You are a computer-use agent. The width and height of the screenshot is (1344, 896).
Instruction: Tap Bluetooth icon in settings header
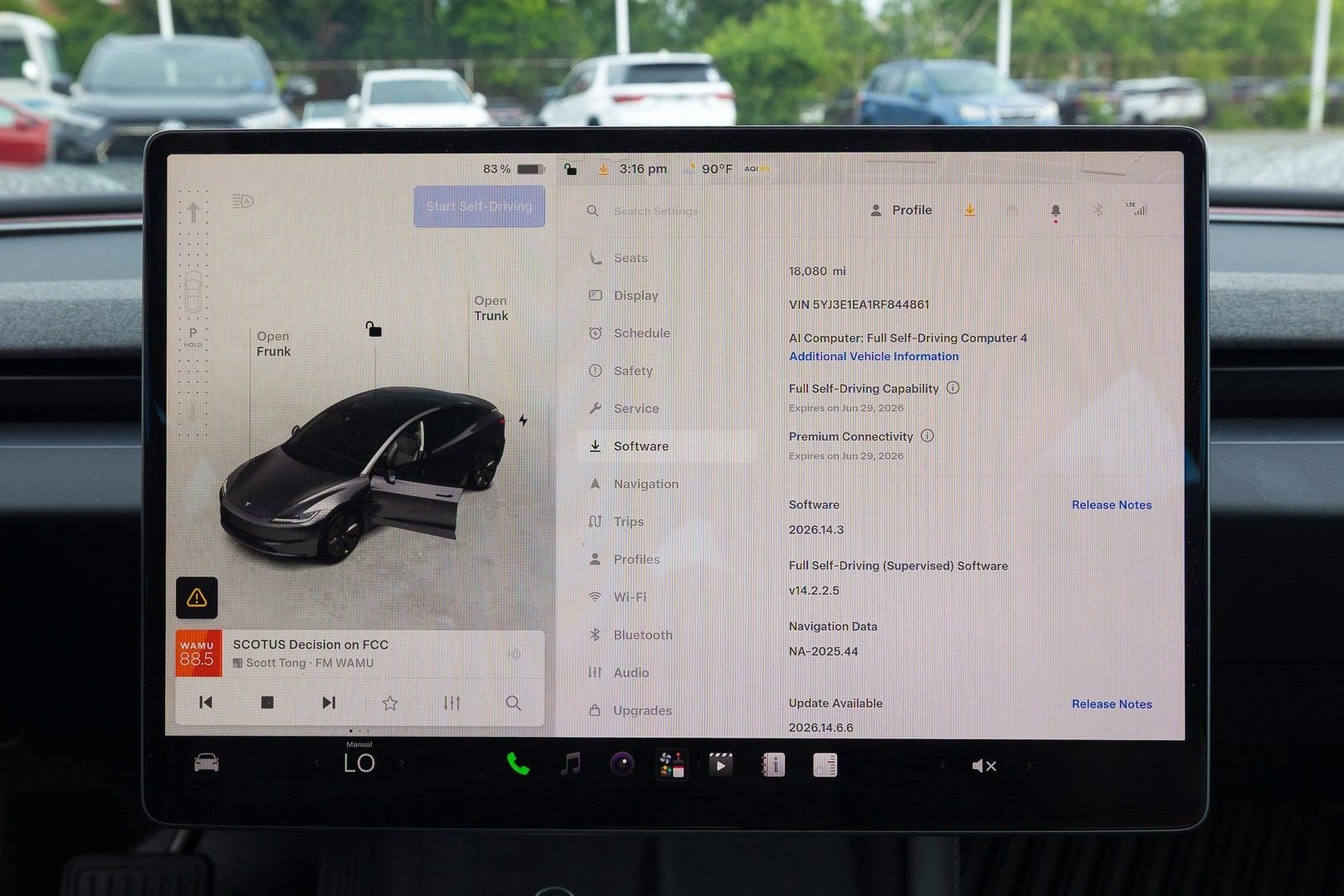(1097, 211)
